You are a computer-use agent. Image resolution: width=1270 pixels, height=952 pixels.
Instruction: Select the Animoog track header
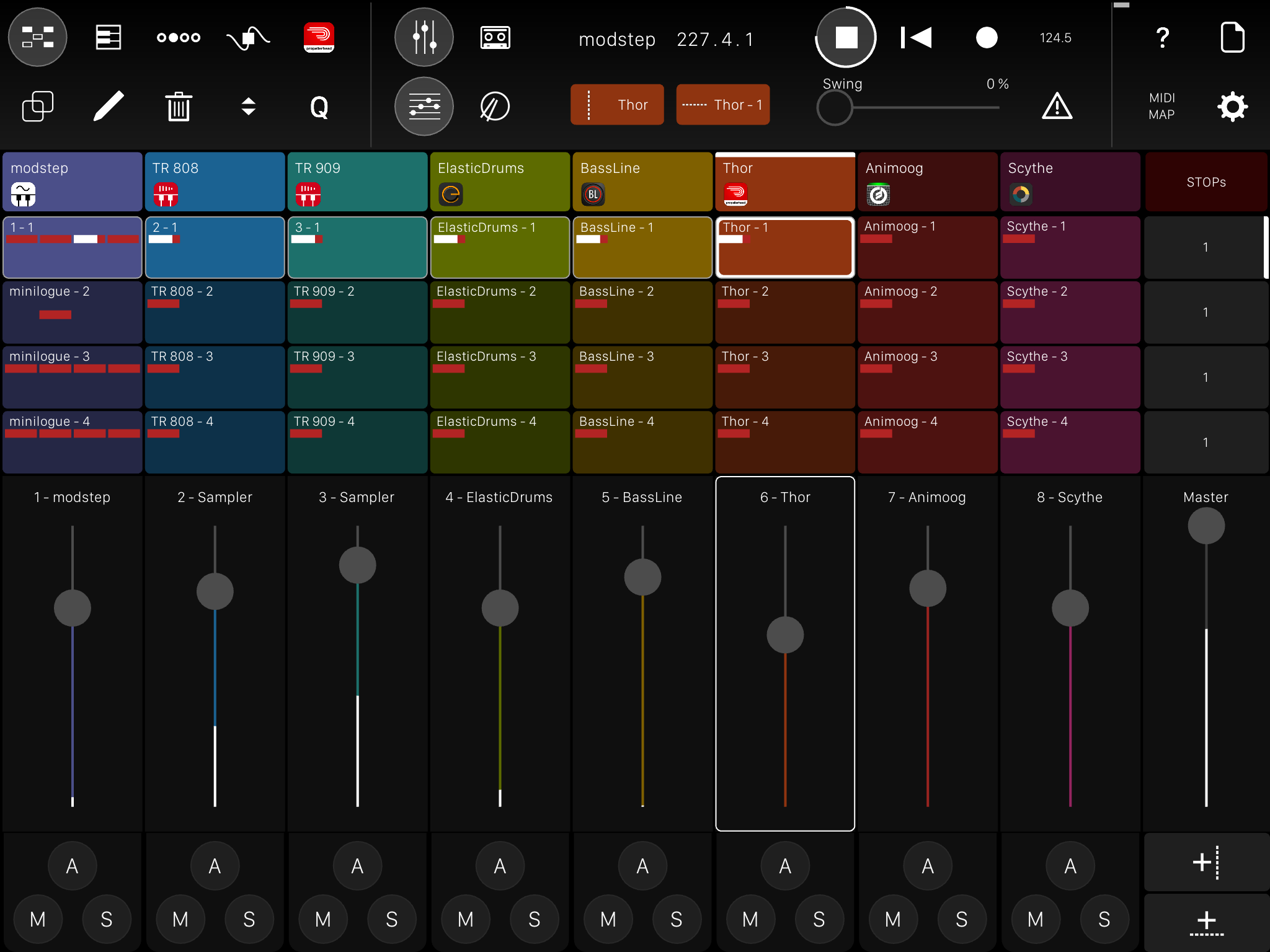[x=927, y=181]
